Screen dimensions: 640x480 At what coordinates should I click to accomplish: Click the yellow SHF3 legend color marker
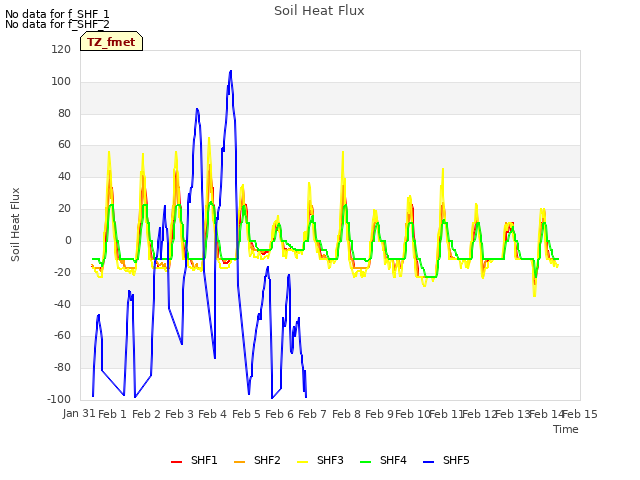(302, 462)
